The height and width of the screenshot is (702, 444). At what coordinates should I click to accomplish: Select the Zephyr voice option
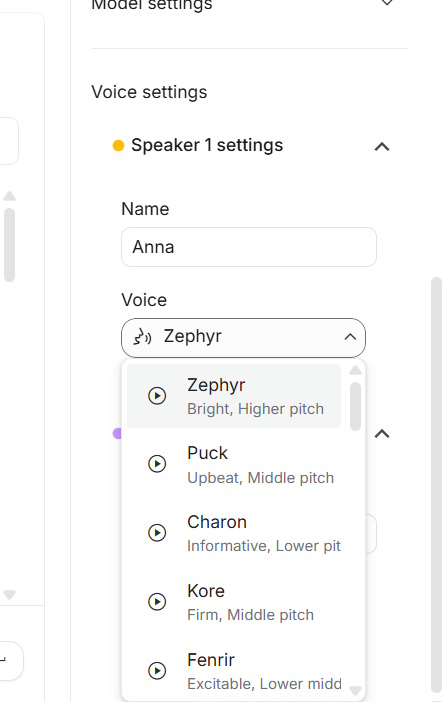tap(234, 396)
